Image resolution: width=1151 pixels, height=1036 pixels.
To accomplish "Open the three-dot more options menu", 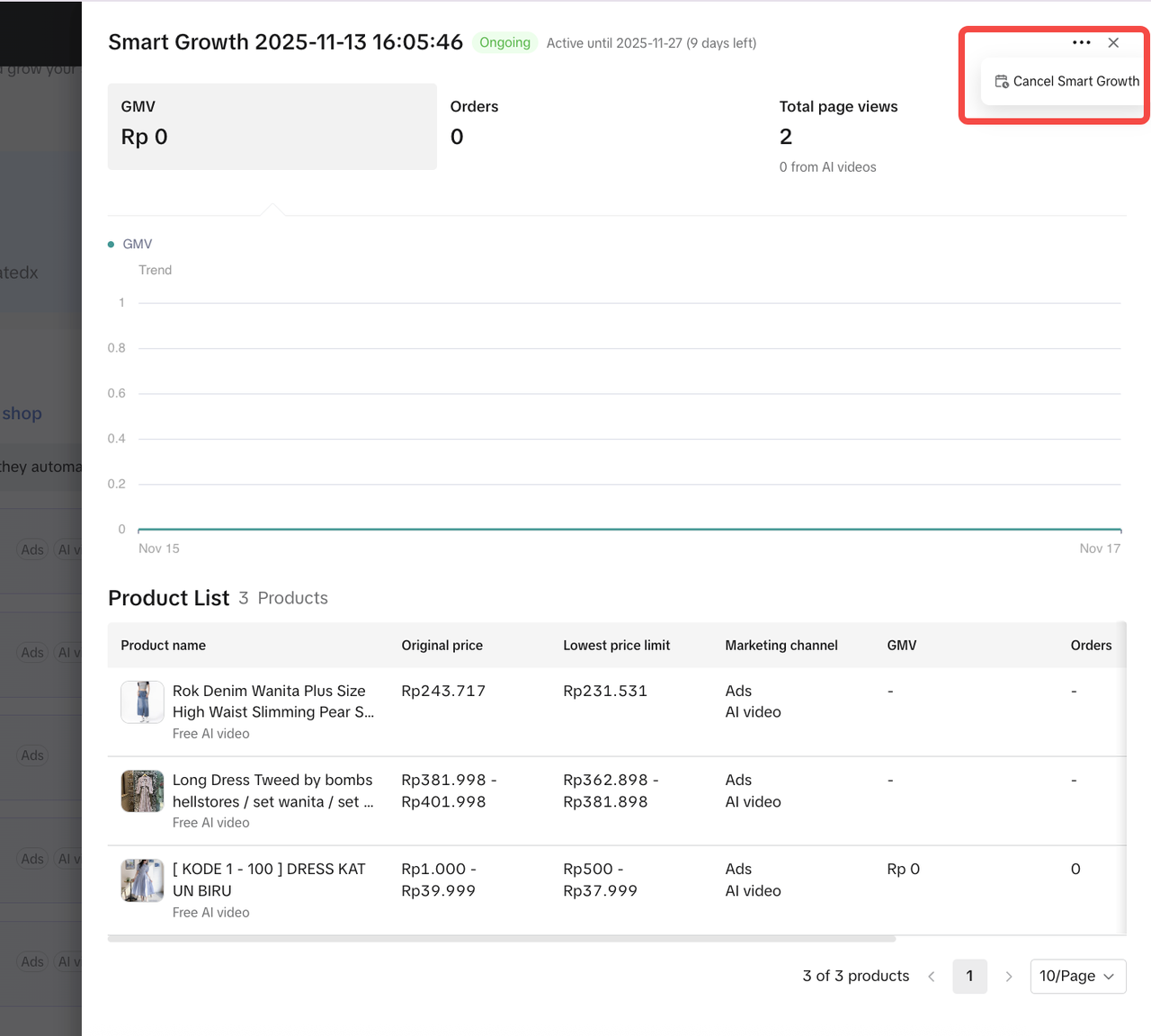I will point(1081,42).
